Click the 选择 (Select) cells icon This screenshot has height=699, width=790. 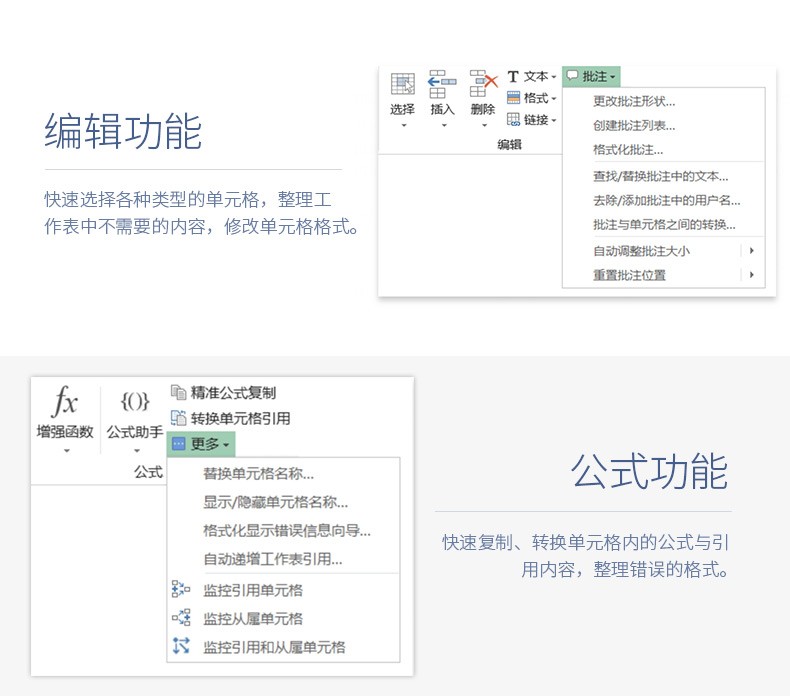pos(403,84)
